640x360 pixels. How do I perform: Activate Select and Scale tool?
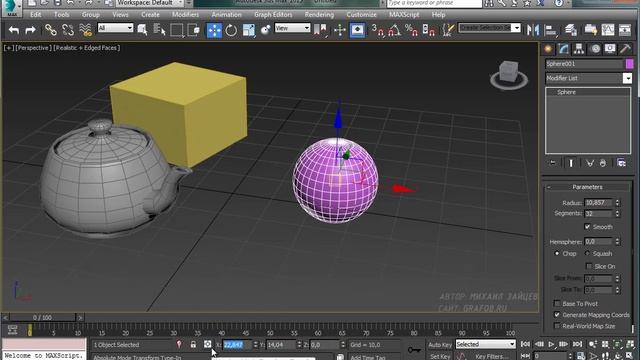coord(248,30)
